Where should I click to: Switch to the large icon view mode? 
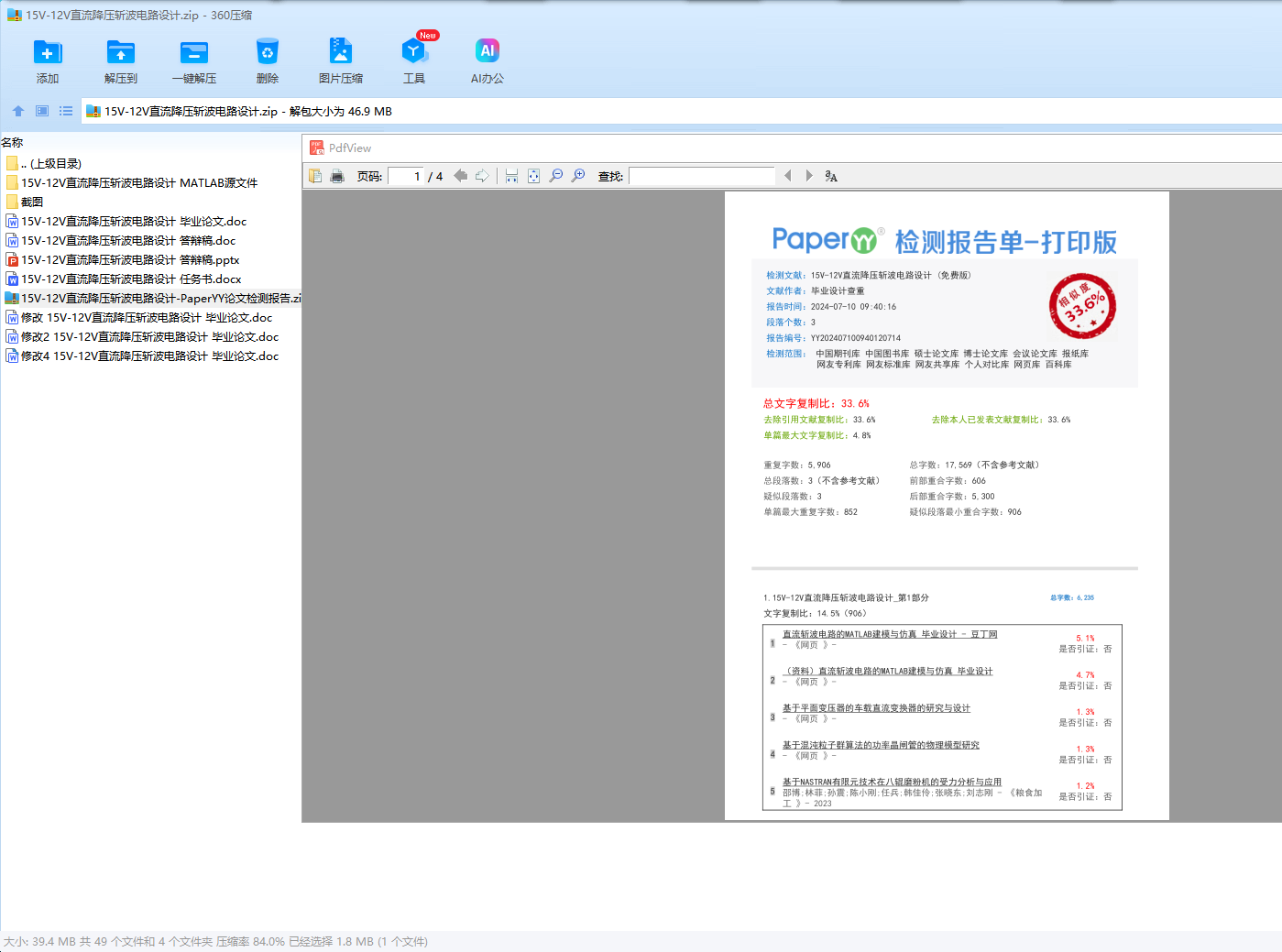coord(42,111)
